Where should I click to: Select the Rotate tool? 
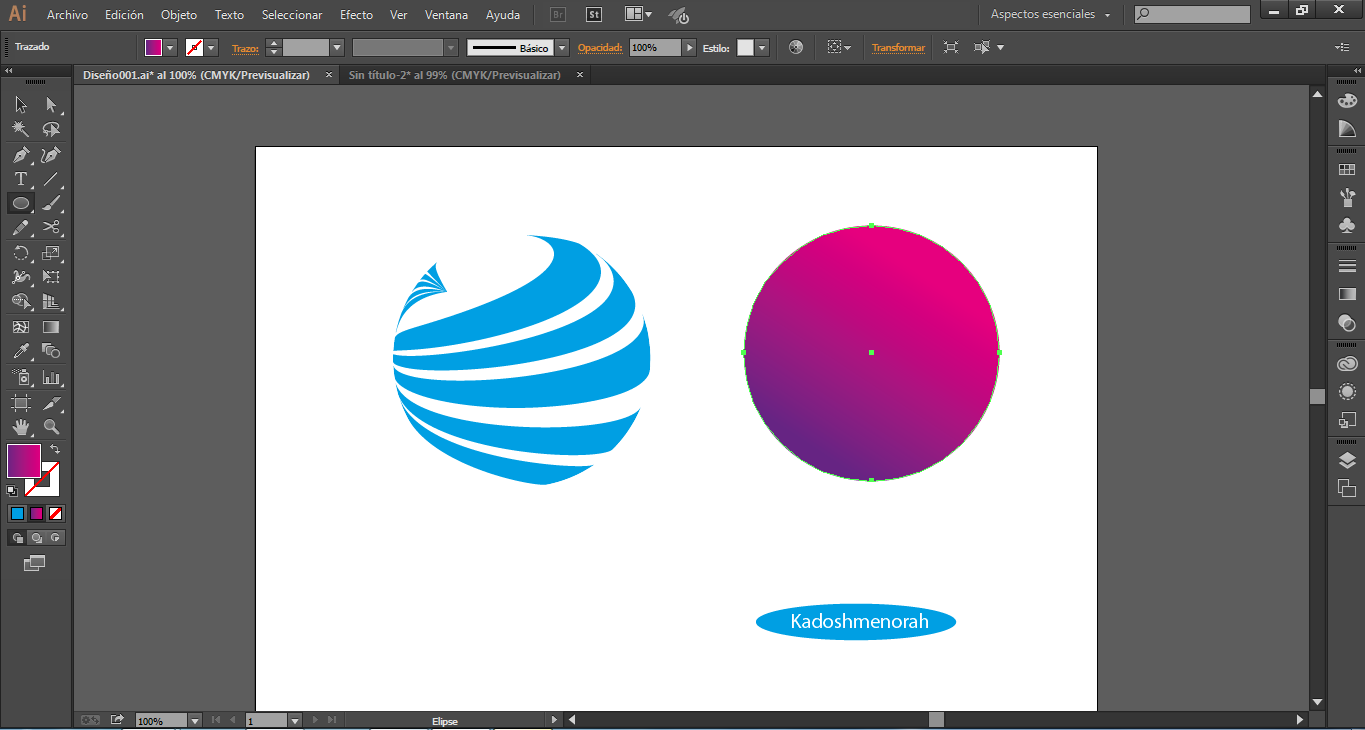pos(21,253)
